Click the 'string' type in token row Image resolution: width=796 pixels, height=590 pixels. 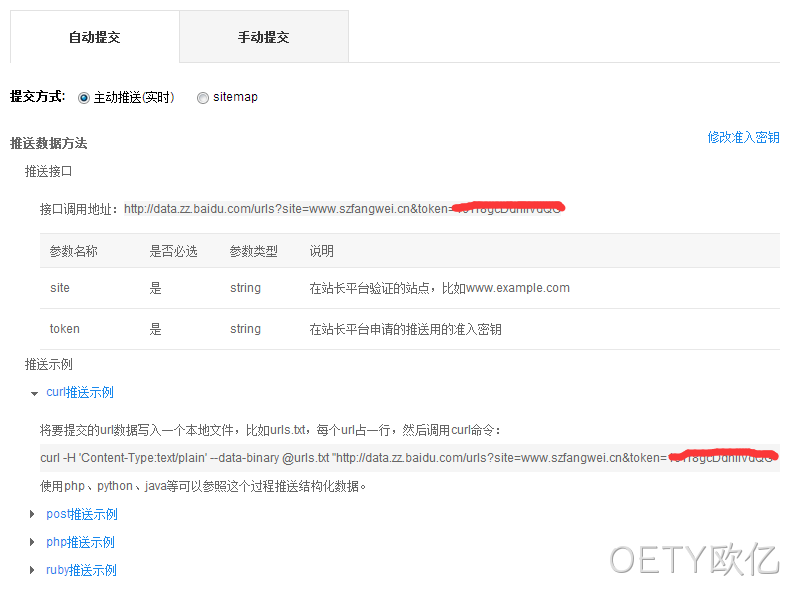coord(245,329)
